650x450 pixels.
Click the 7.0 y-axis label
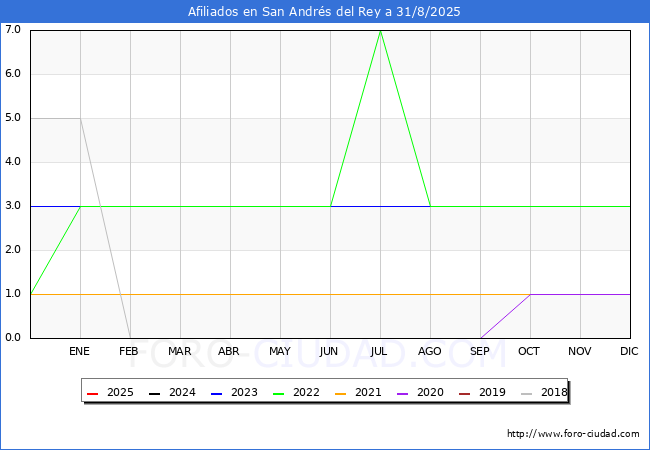13,30
